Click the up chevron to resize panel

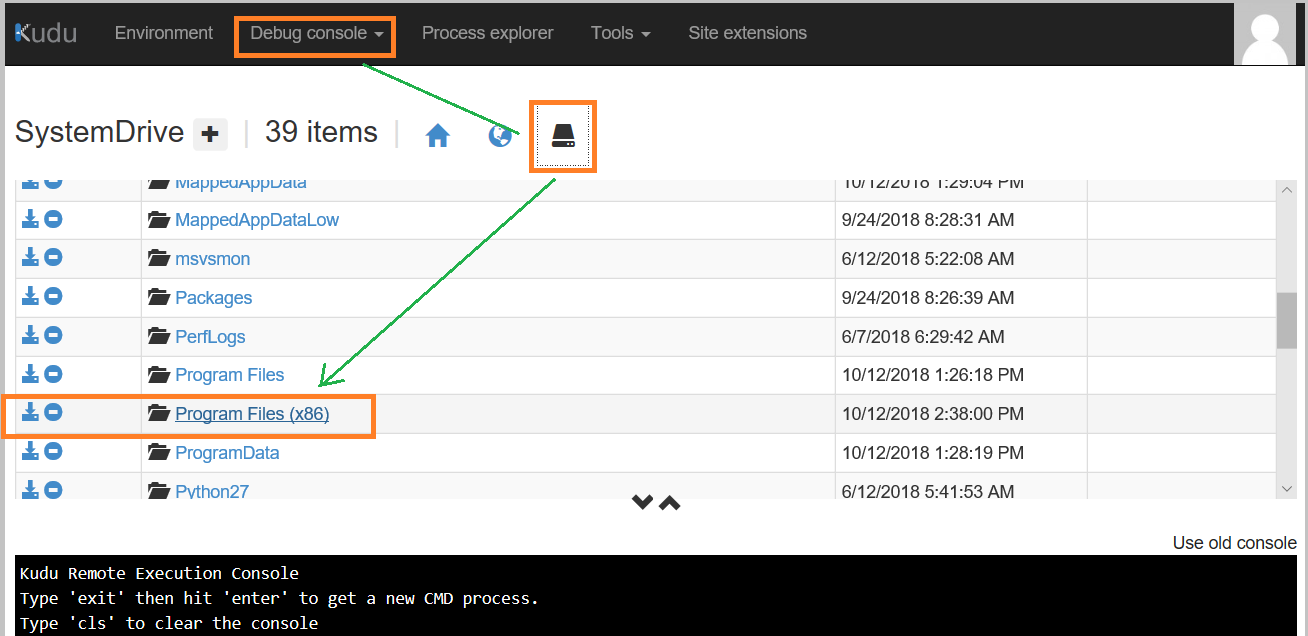pyautogui.click(x=670, y=502)
